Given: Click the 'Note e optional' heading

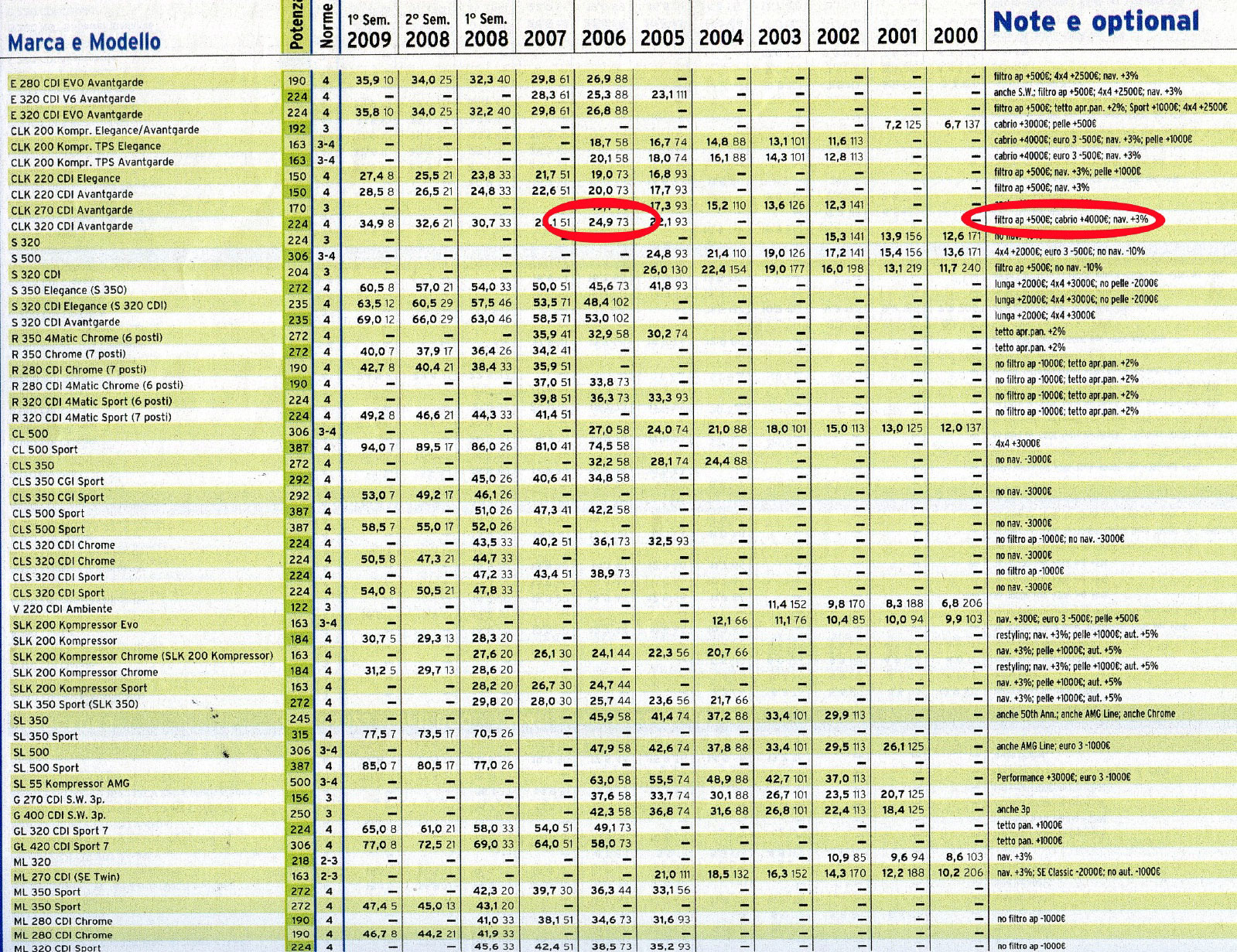Looking at the screenshot, I should (x=1096, y=22).
